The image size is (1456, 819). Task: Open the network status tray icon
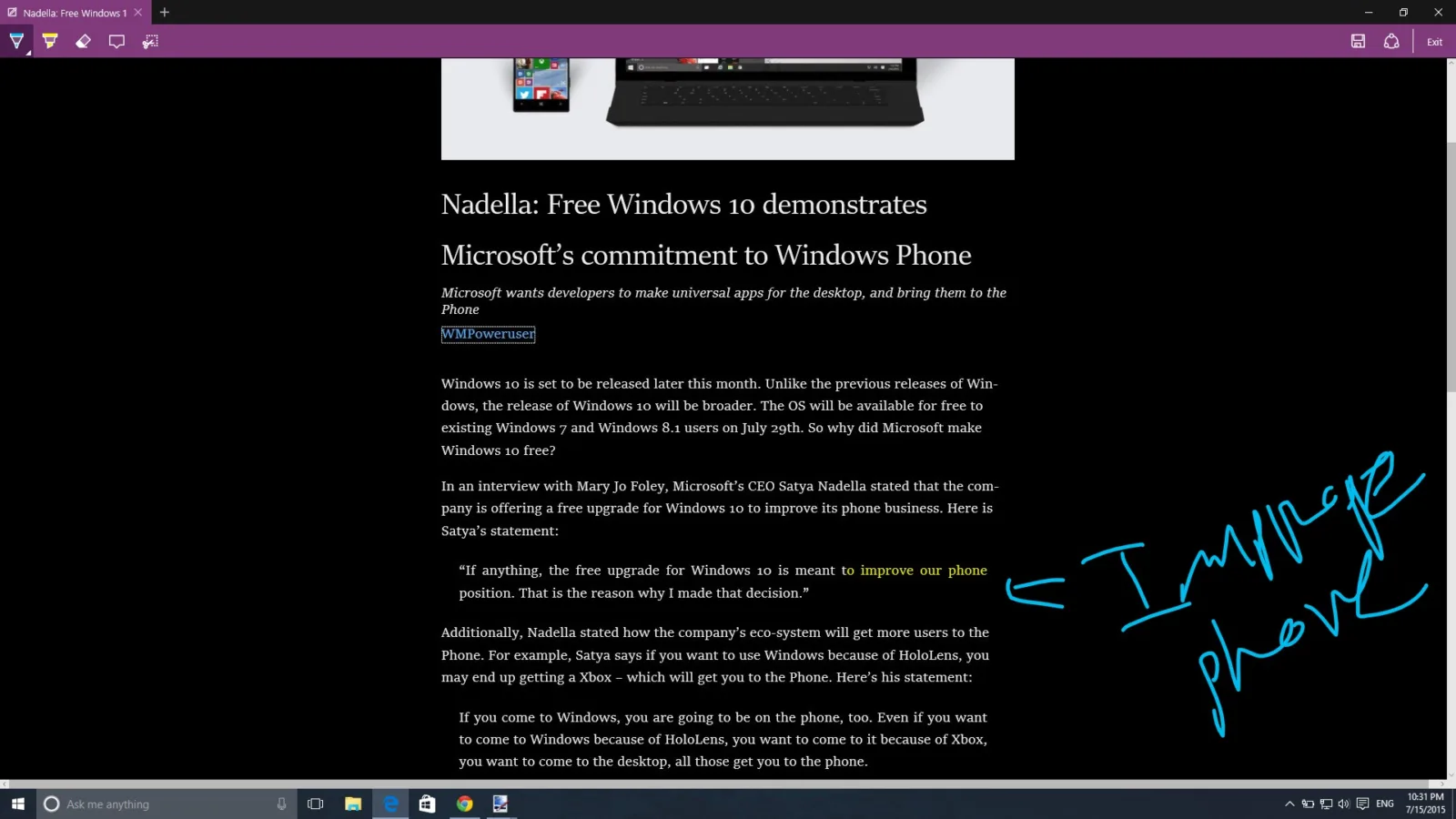click(x=1326, y=804)
